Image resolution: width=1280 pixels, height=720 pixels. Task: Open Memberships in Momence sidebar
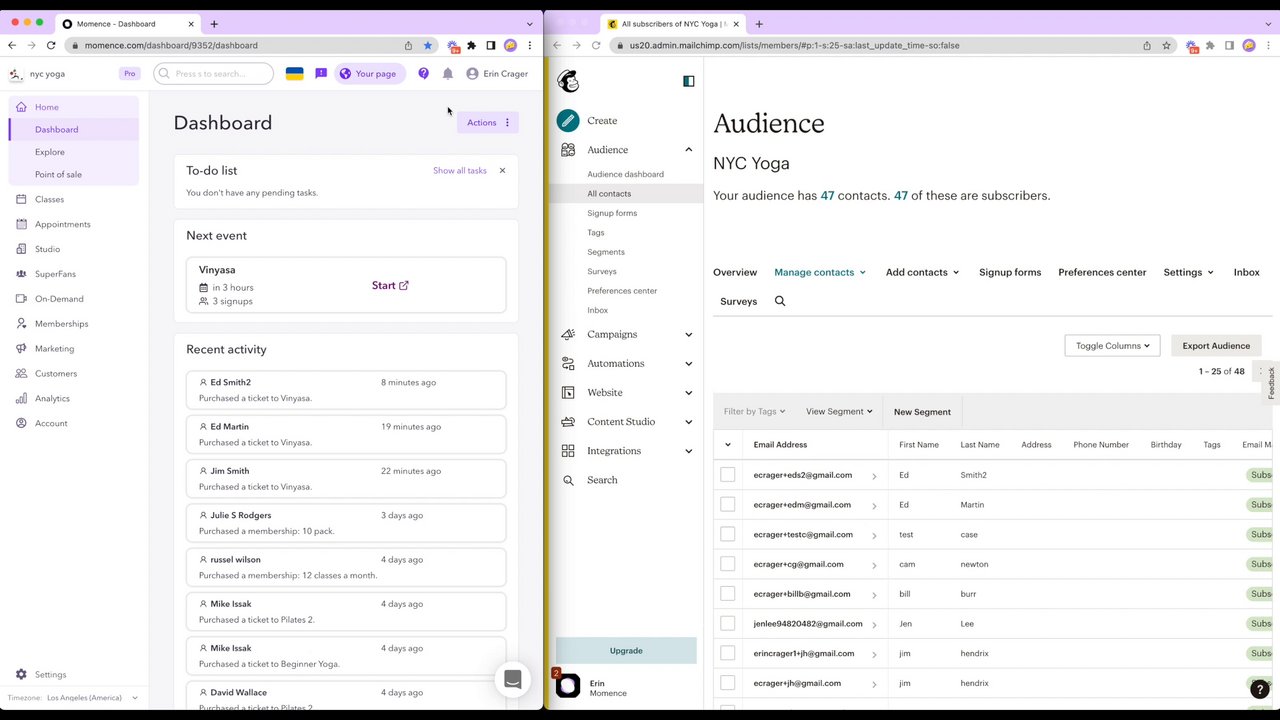(x=61, y=324)
